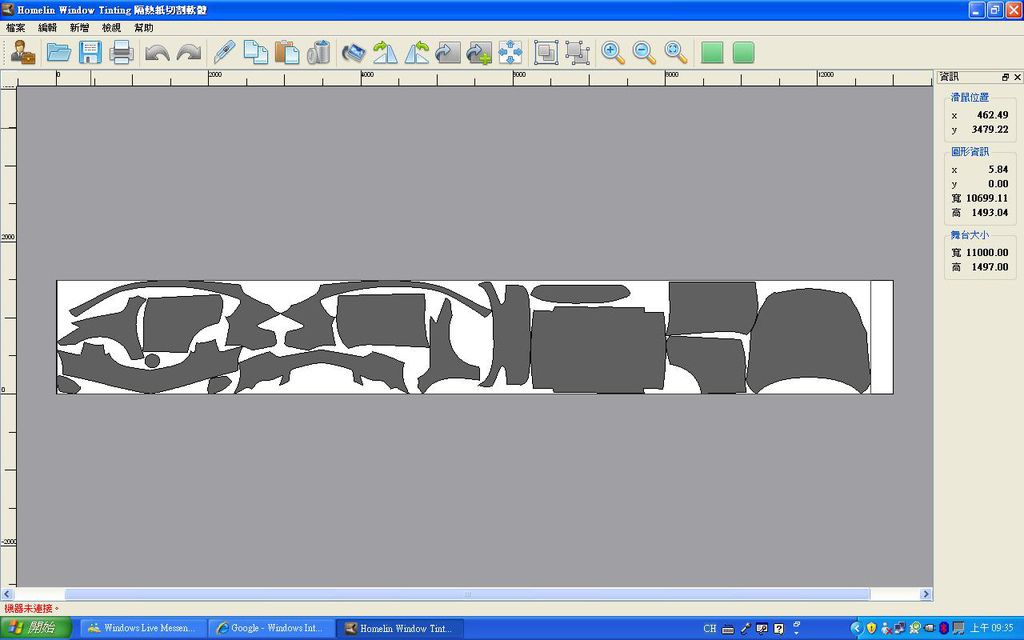
Task: Save the layout with the floppy disk icon
Action: coord(90,52)
